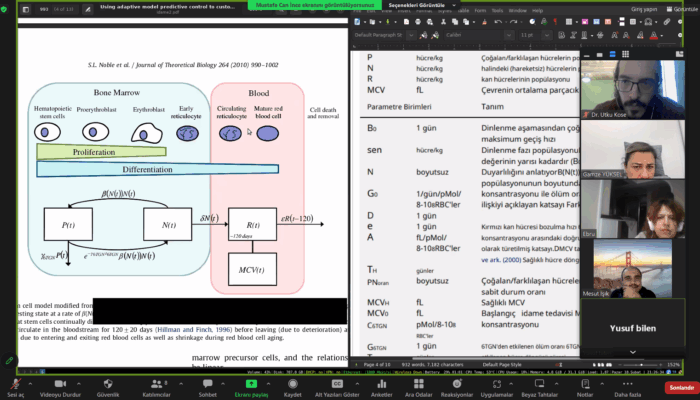Open the Katılımcılar participants panel
The width and height of the screenshot is (700, 400).
coord(156,382)
